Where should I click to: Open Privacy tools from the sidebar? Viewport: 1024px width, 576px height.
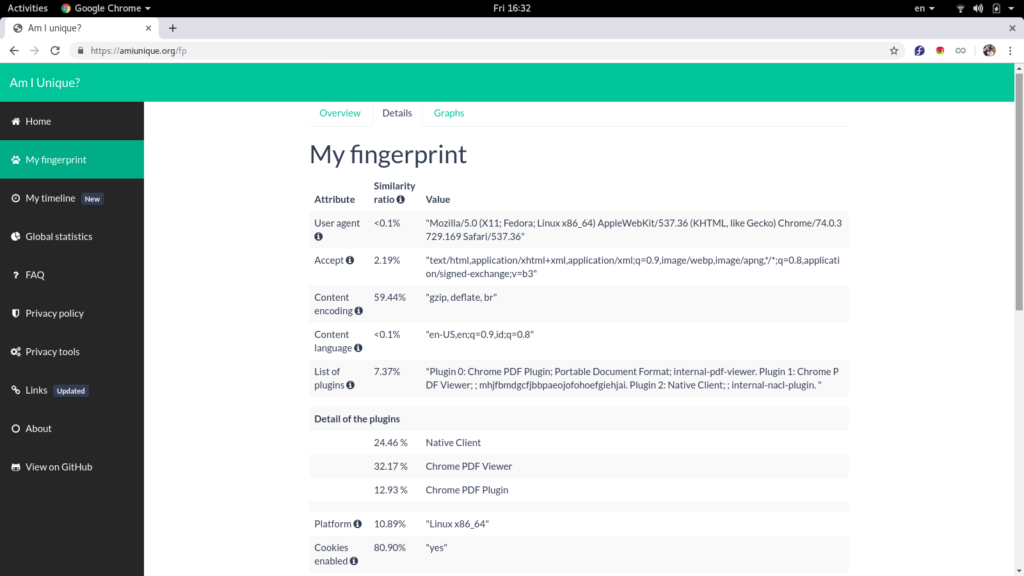[52, 352]
